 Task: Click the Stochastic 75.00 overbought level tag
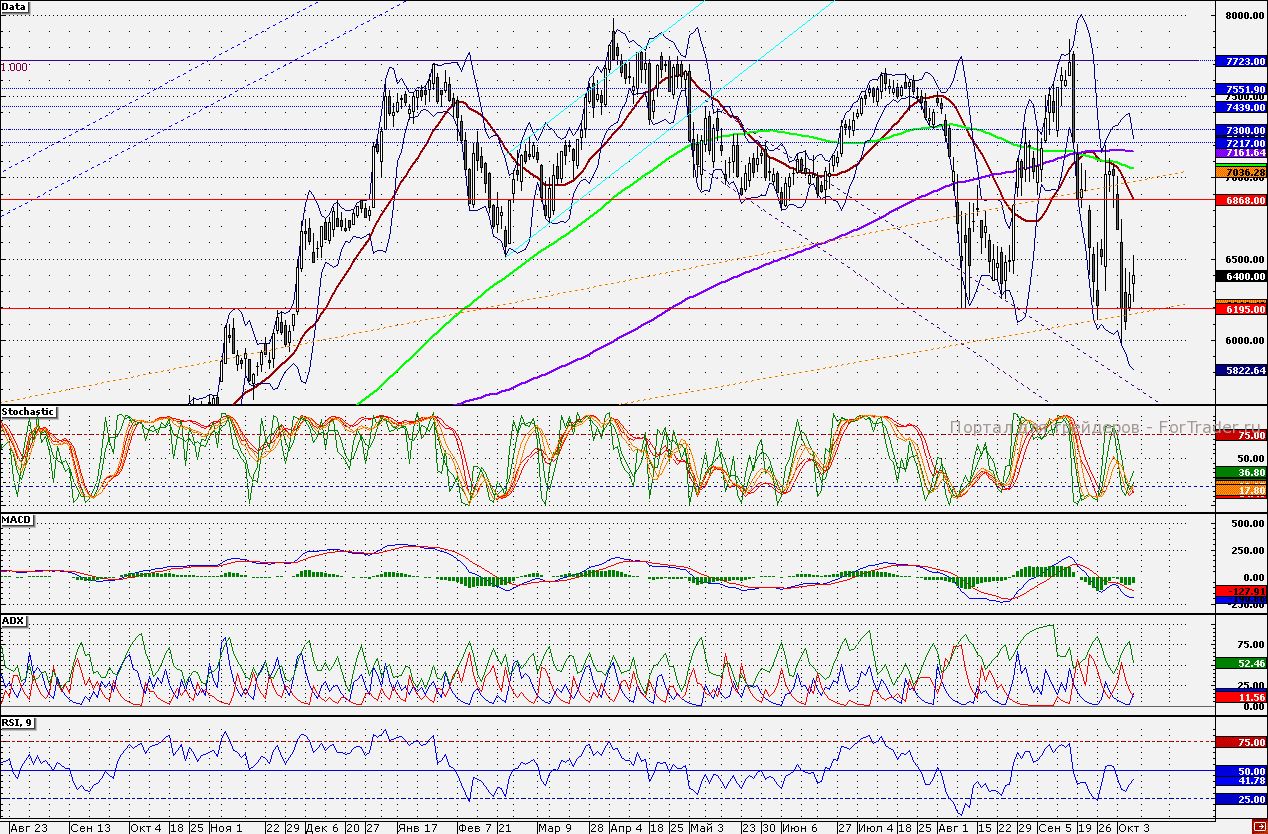[x=1240, y=435]
